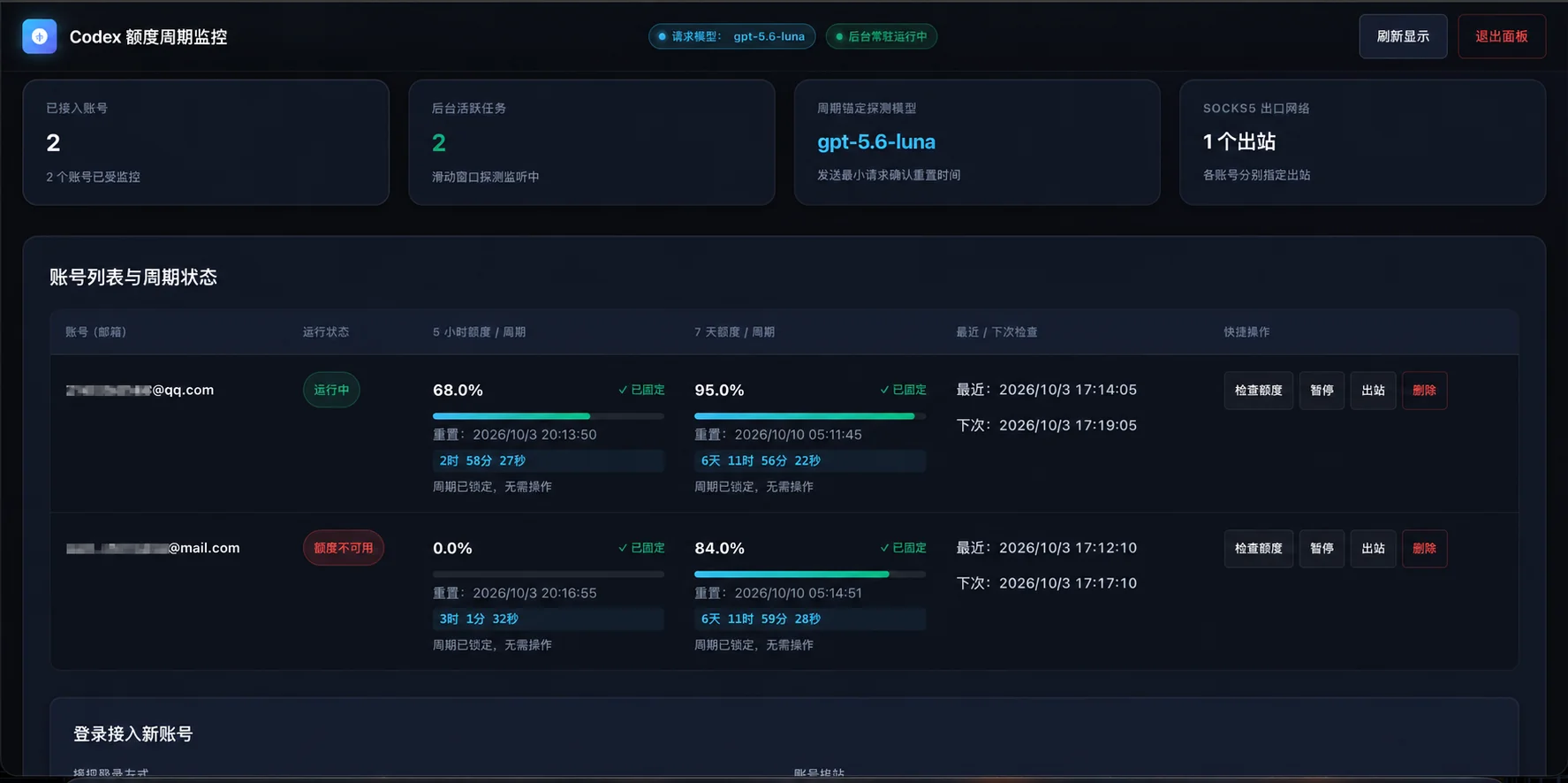The image size is (1568, 783).
Task: Click the 已固定 label beside 68.0%
Action: click(641, 390)
